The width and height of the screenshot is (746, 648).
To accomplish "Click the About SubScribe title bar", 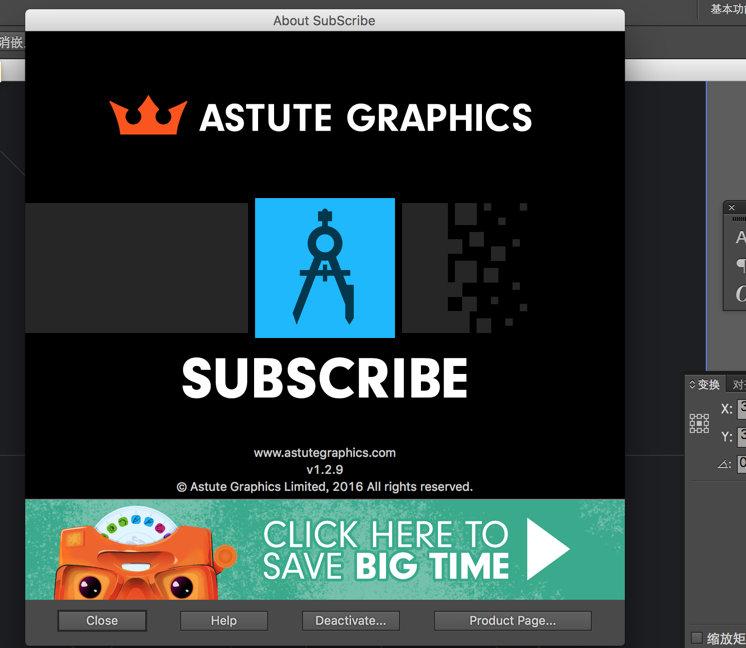I will coord(325,20).
